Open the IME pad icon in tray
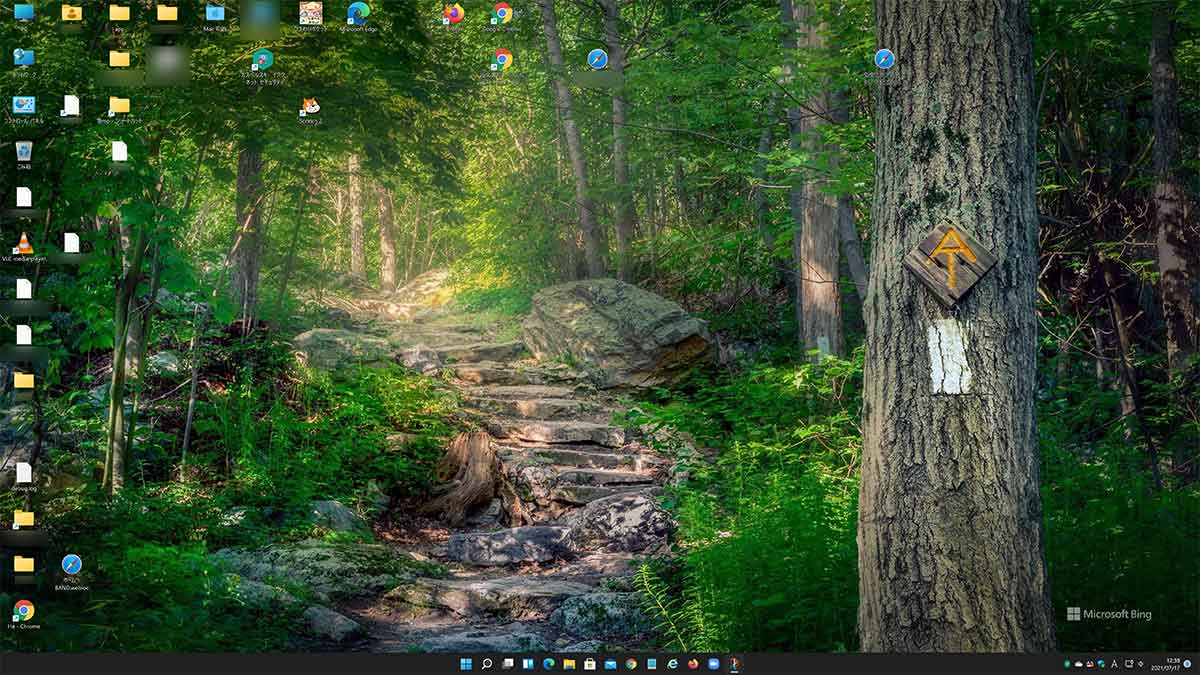The width and height of the screenshot is (1200, 675). pyautogui.click(x=1128, y=664)
